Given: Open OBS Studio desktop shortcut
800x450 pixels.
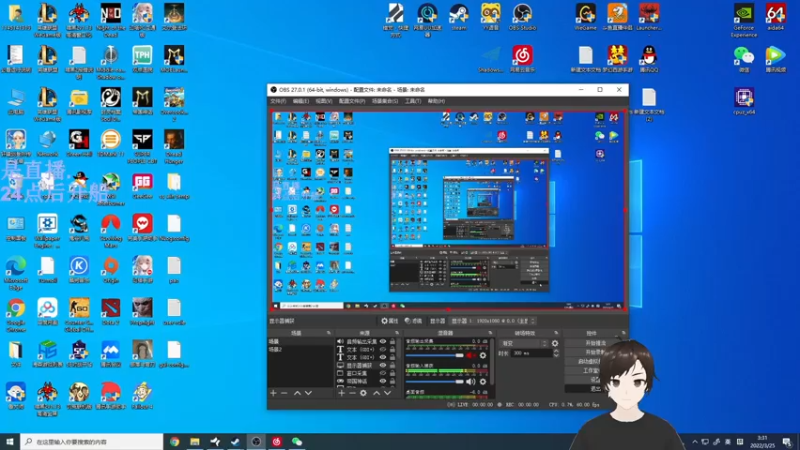Looking at the screenshot, I should 522,17.
